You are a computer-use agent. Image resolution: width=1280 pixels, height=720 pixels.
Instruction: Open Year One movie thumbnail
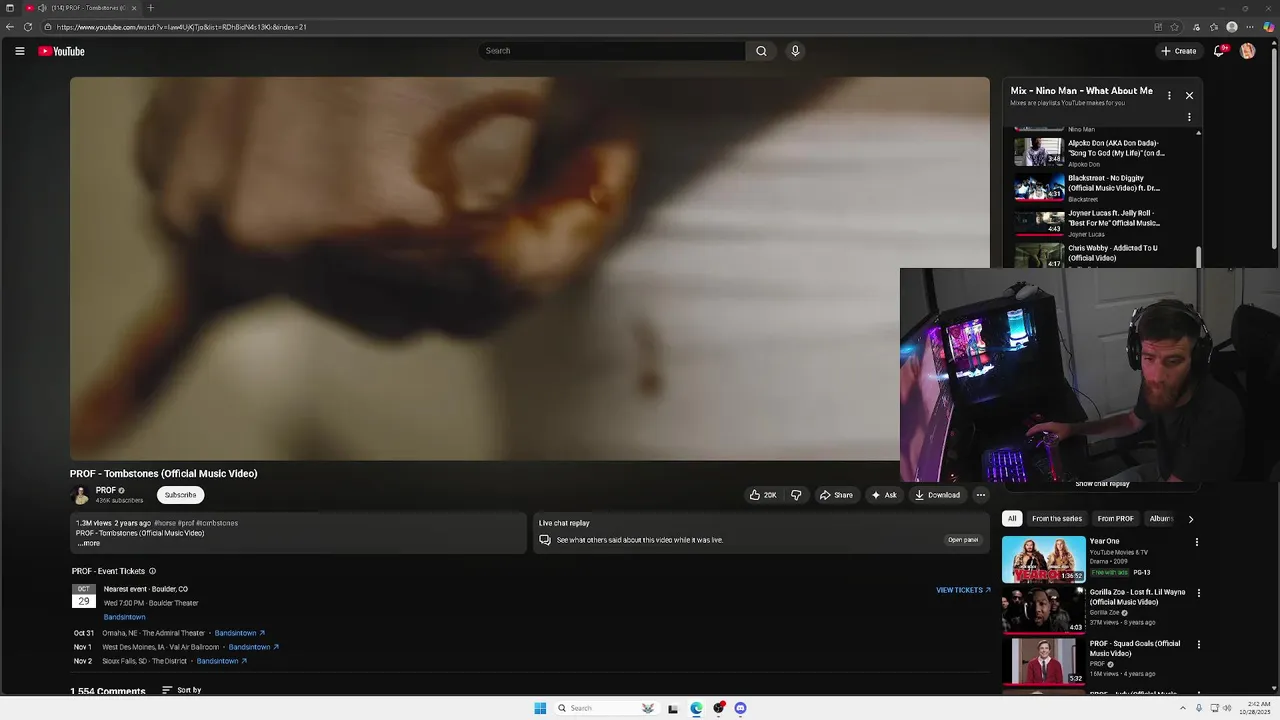click(1044, 559)
